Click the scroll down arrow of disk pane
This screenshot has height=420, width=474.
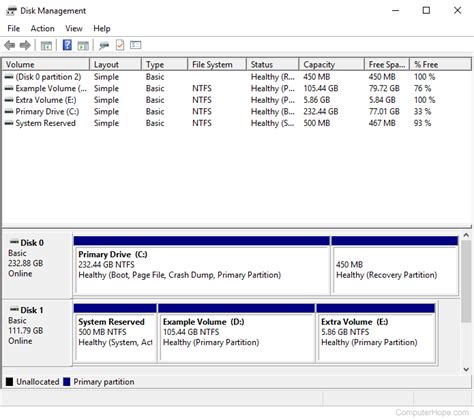pyautogui.click(x=466, y=369)
